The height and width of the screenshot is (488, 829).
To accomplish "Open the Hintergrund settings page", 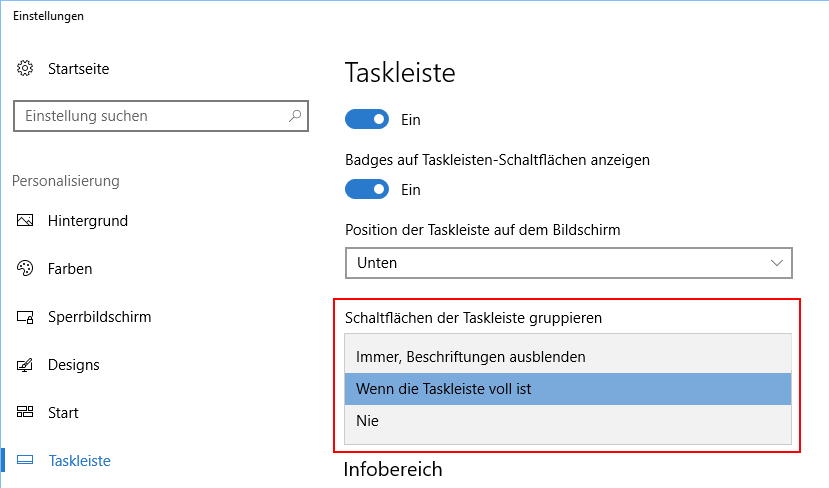I will [88, 220].
